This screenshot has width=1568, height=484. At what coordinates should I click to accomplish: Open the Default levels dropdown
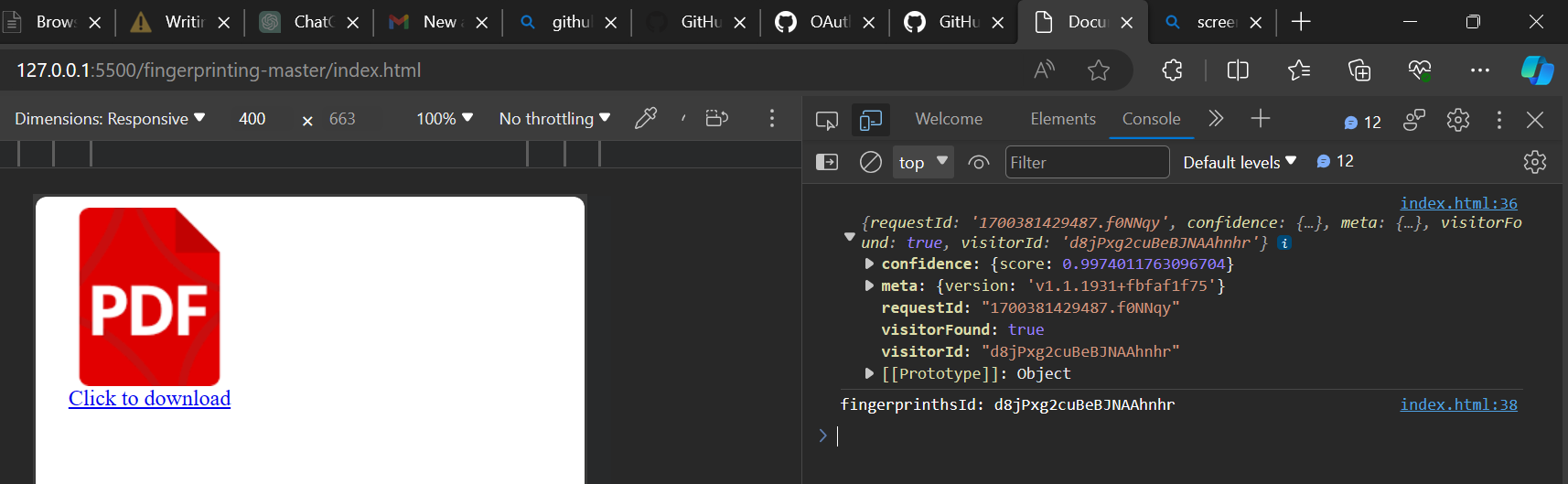tap(1239, 162)
